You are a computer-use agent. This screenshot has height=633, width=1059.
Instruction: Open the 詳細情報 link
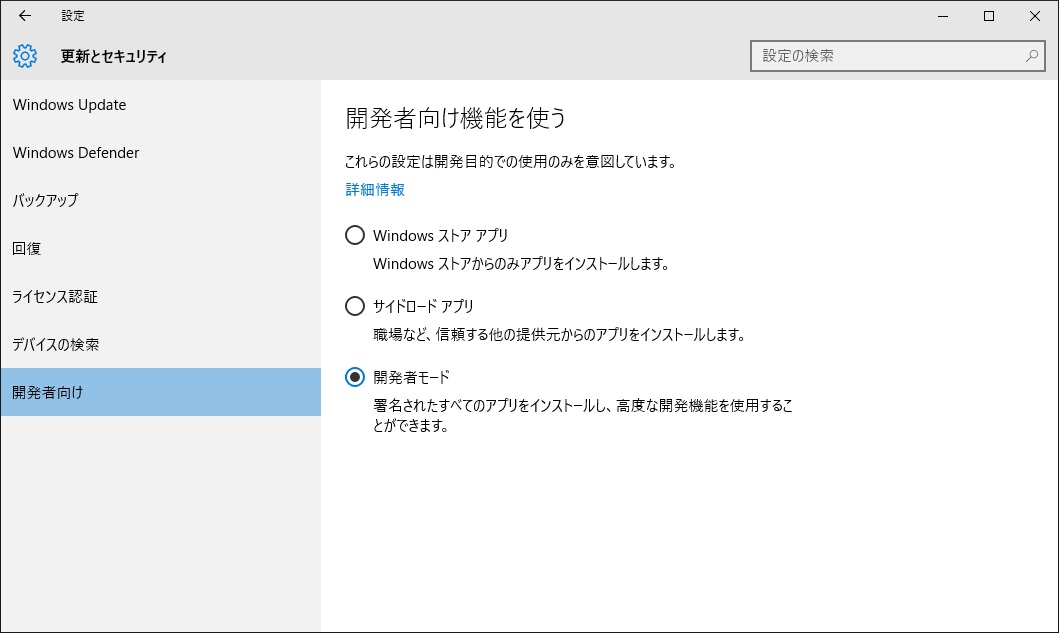[x=375, y=190]
